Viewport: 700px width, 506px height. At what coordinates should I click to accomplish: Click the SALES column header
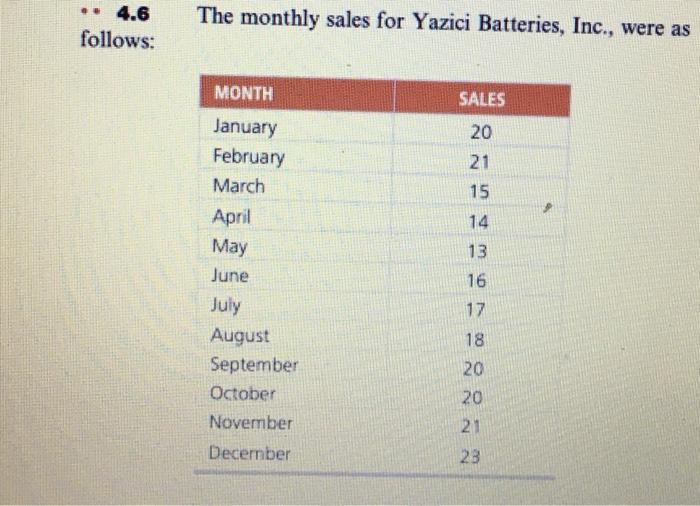pyautogui.click(x=482, y=99)
